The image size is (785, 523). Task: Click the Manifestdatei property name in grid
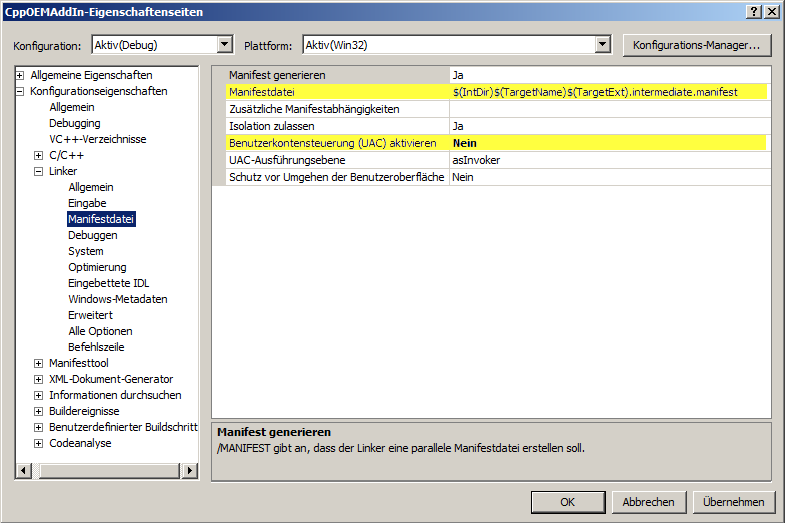[262, 92]
